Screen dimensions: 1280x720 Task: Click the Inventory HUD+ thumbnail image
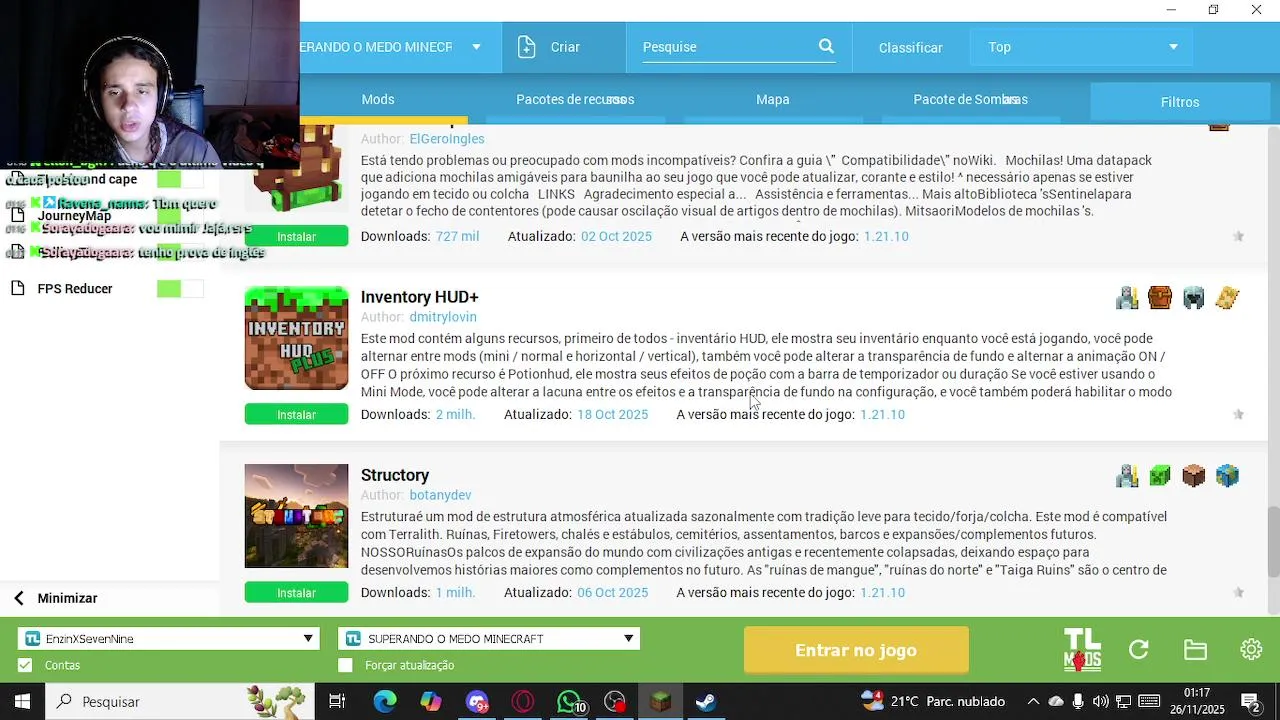(296, 338)
